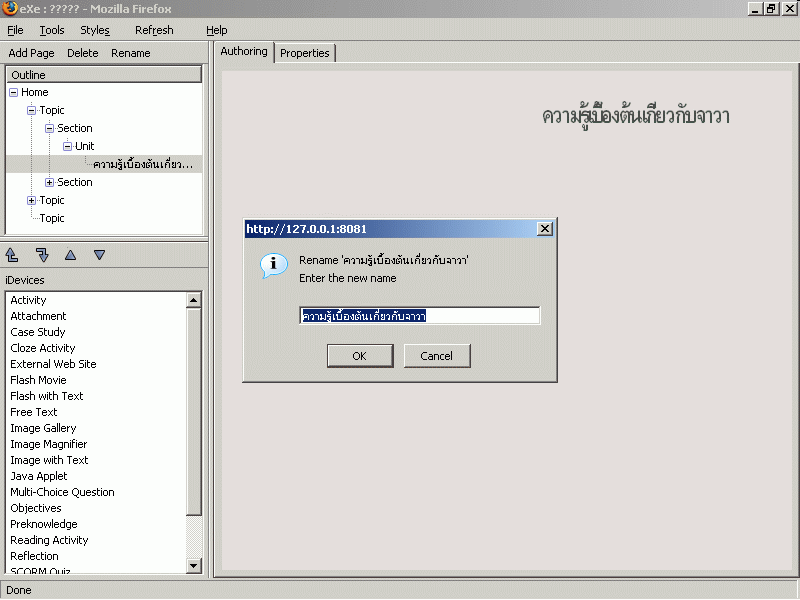Viewport: 800px width, 600px height.
Task: Select the highlighted Thai-named outline node
Action: pyautogui.click(x=143, y=164)
